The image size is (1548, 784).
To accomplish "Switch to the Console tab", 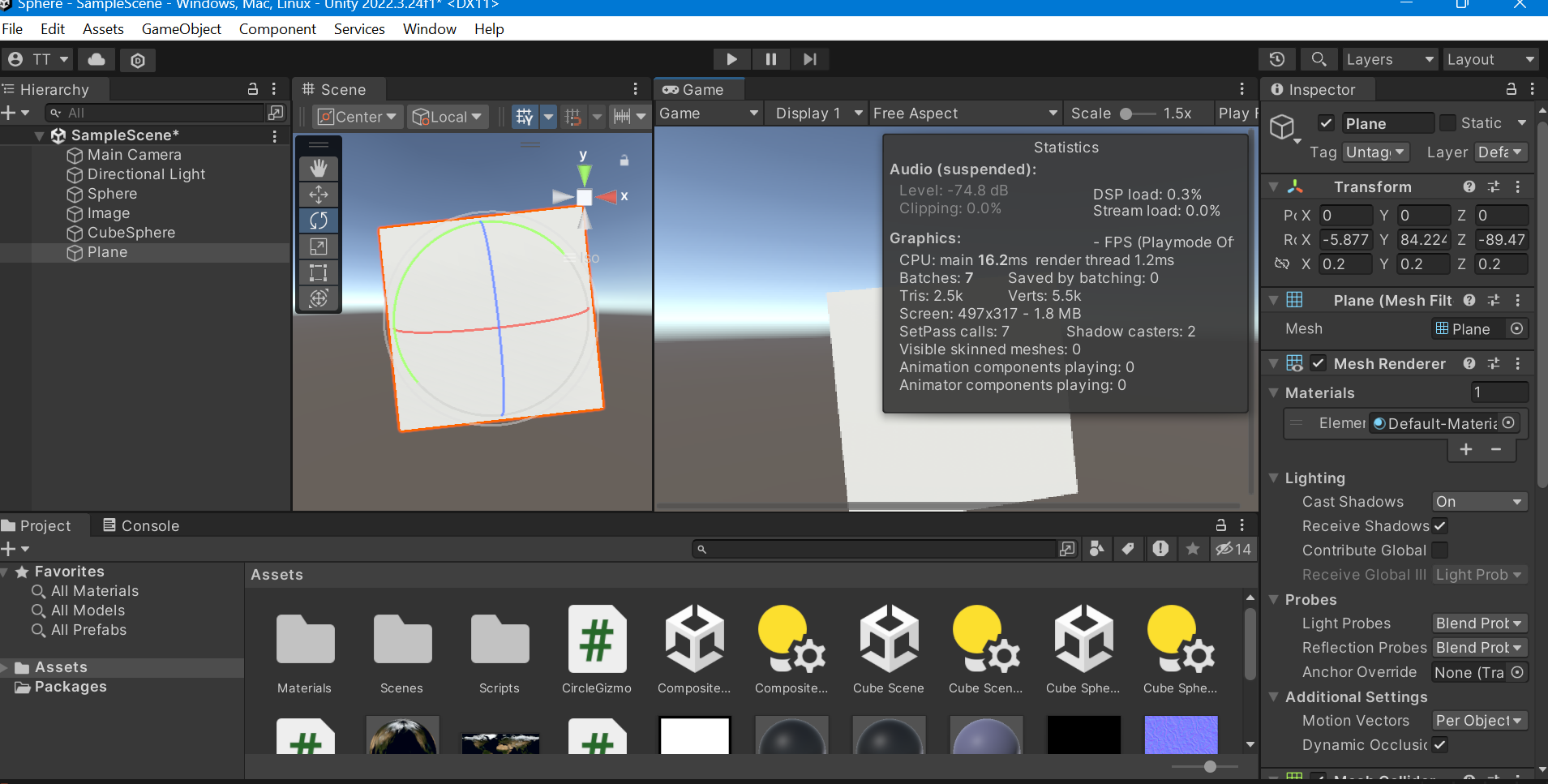I will pos(141,525).
